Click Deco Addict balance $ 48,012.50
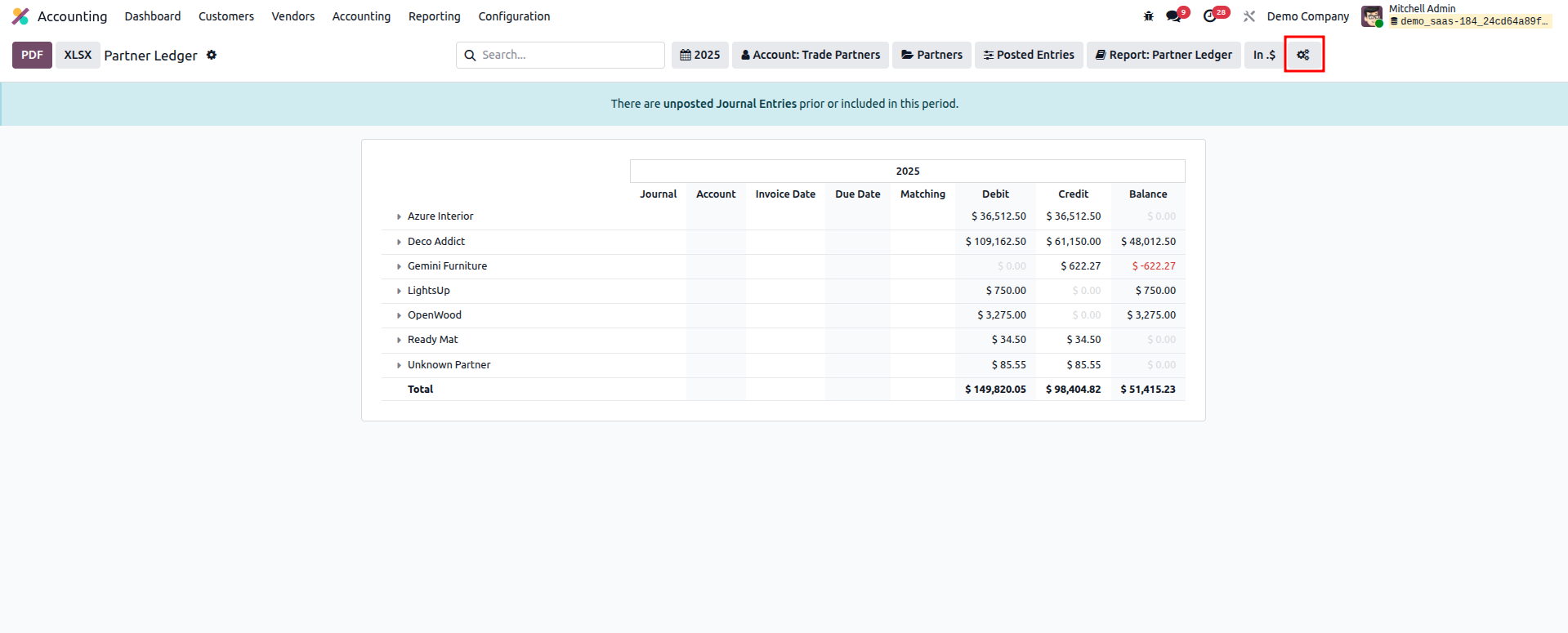The width and height of the screenshot is (1568, 633). click(1148, 242)
